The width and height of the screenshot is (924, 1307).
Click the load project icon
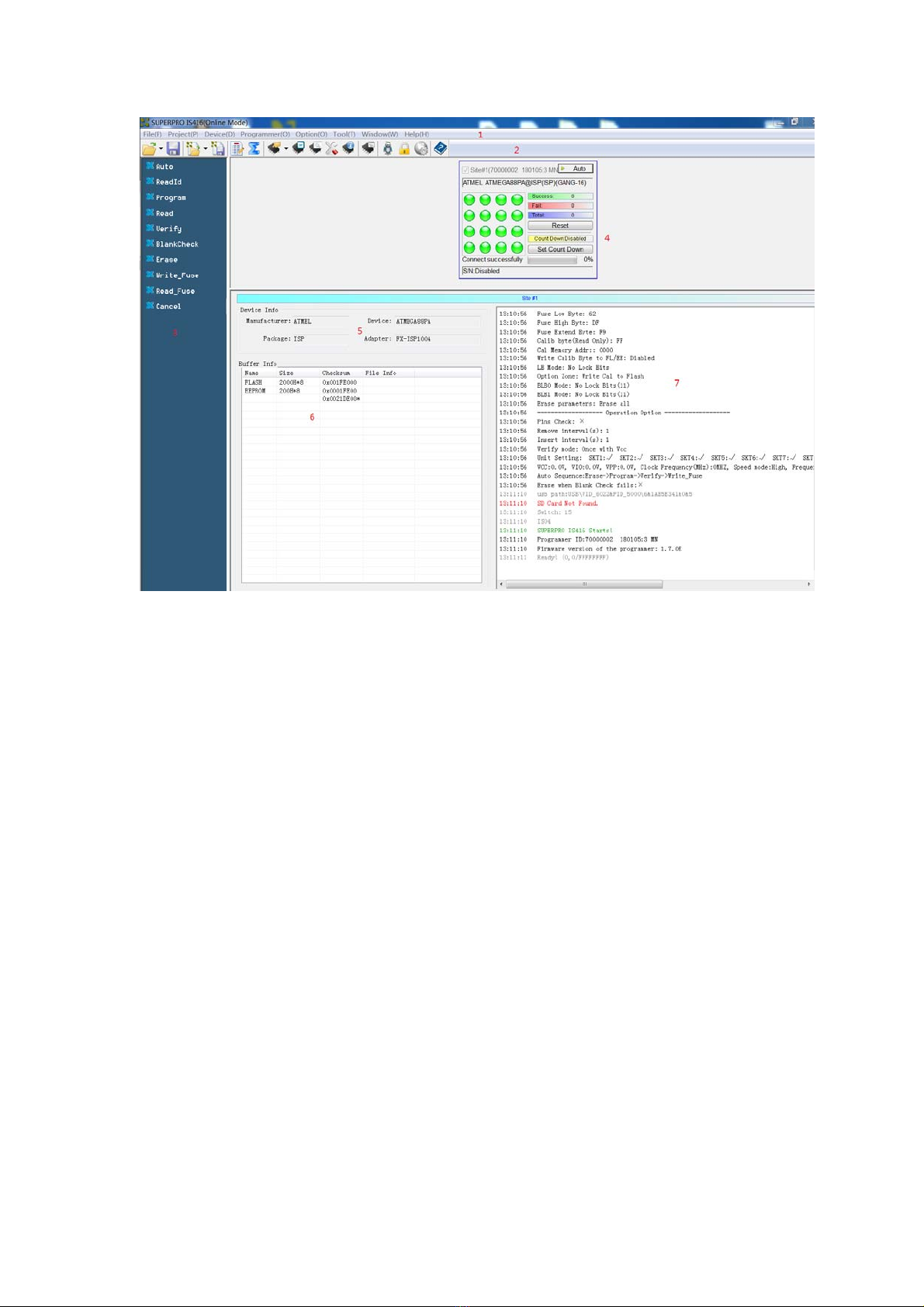point(192,149)
